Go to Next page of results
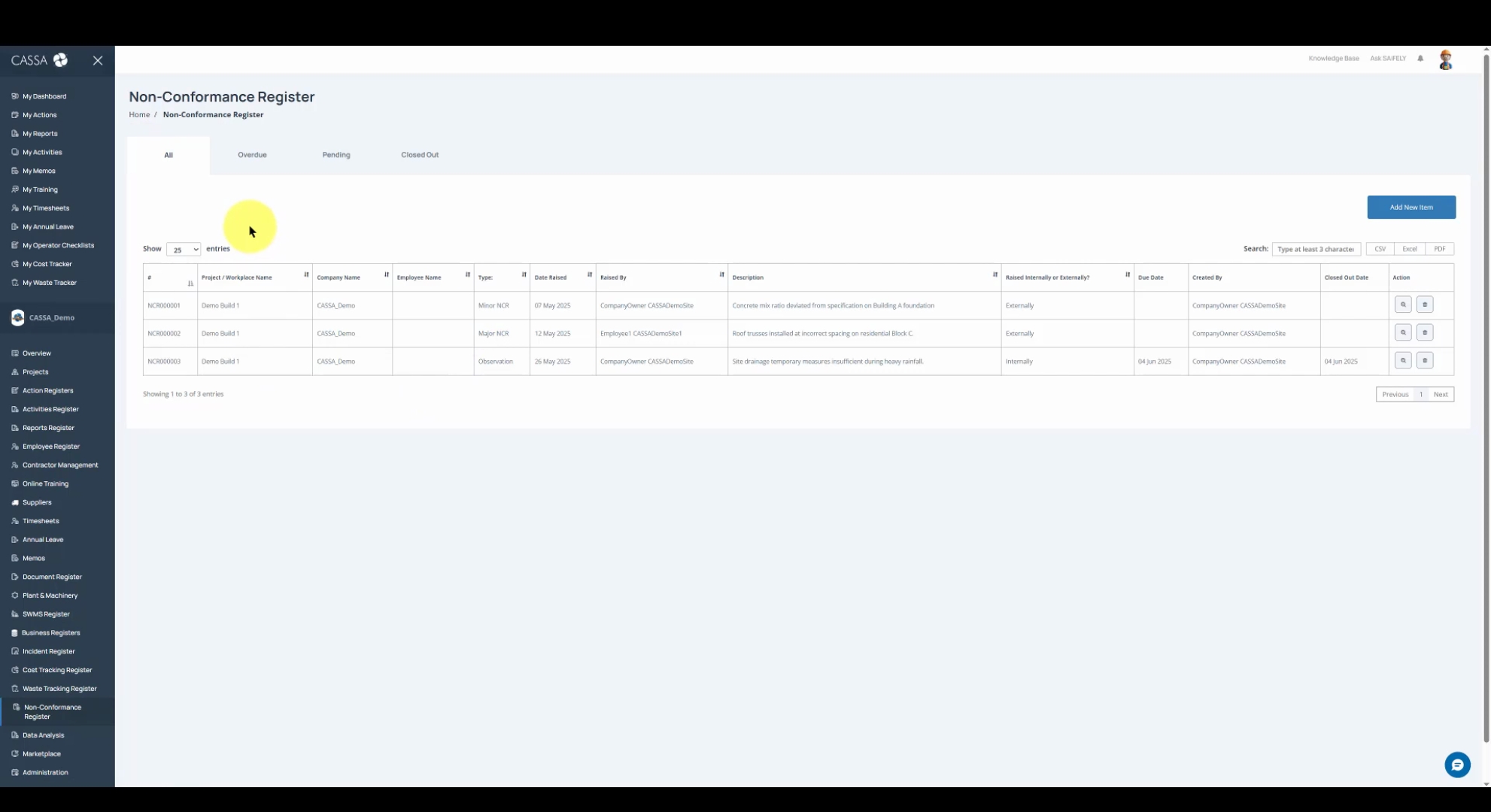 1440,395
